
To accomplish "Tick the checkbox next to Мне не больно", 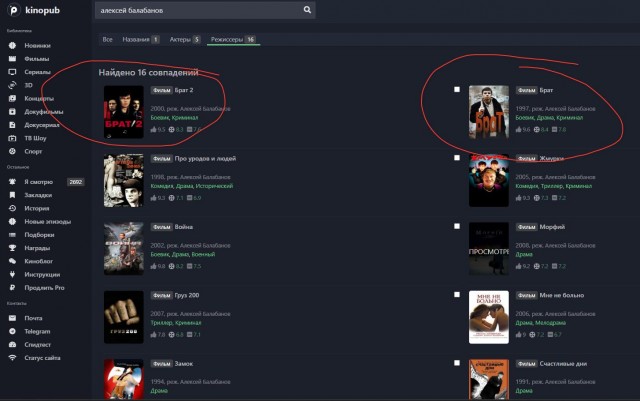I will point(457,294).
